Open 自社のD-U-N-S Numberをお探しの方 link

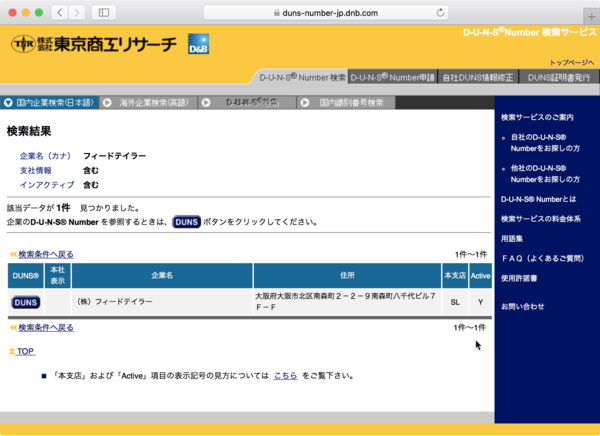tap(545, 143)
